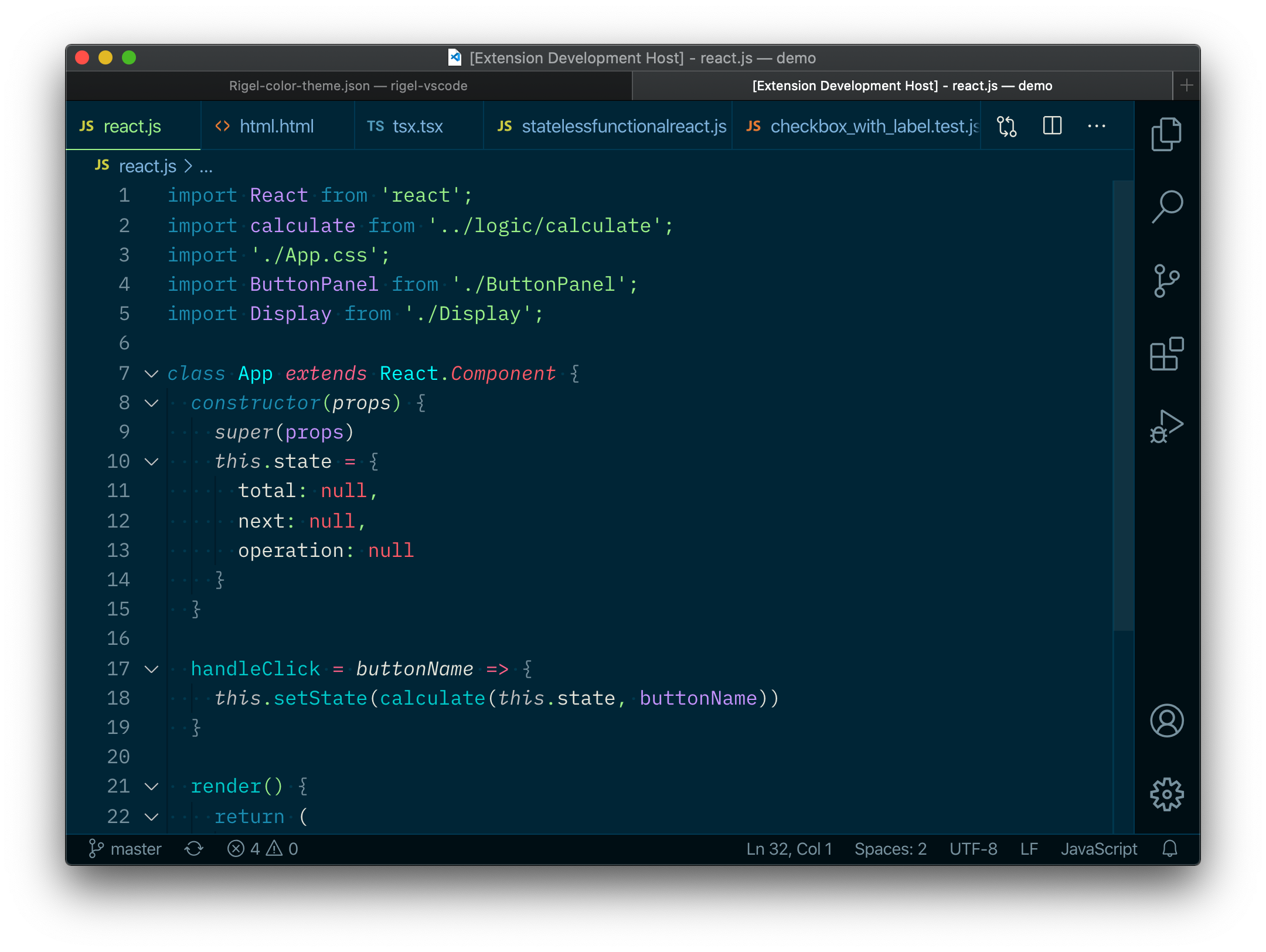Collapse the class App fold chevron on line 7
Image resolution: width=1266 pixels, height=952 pixels.
coord(151,373)
